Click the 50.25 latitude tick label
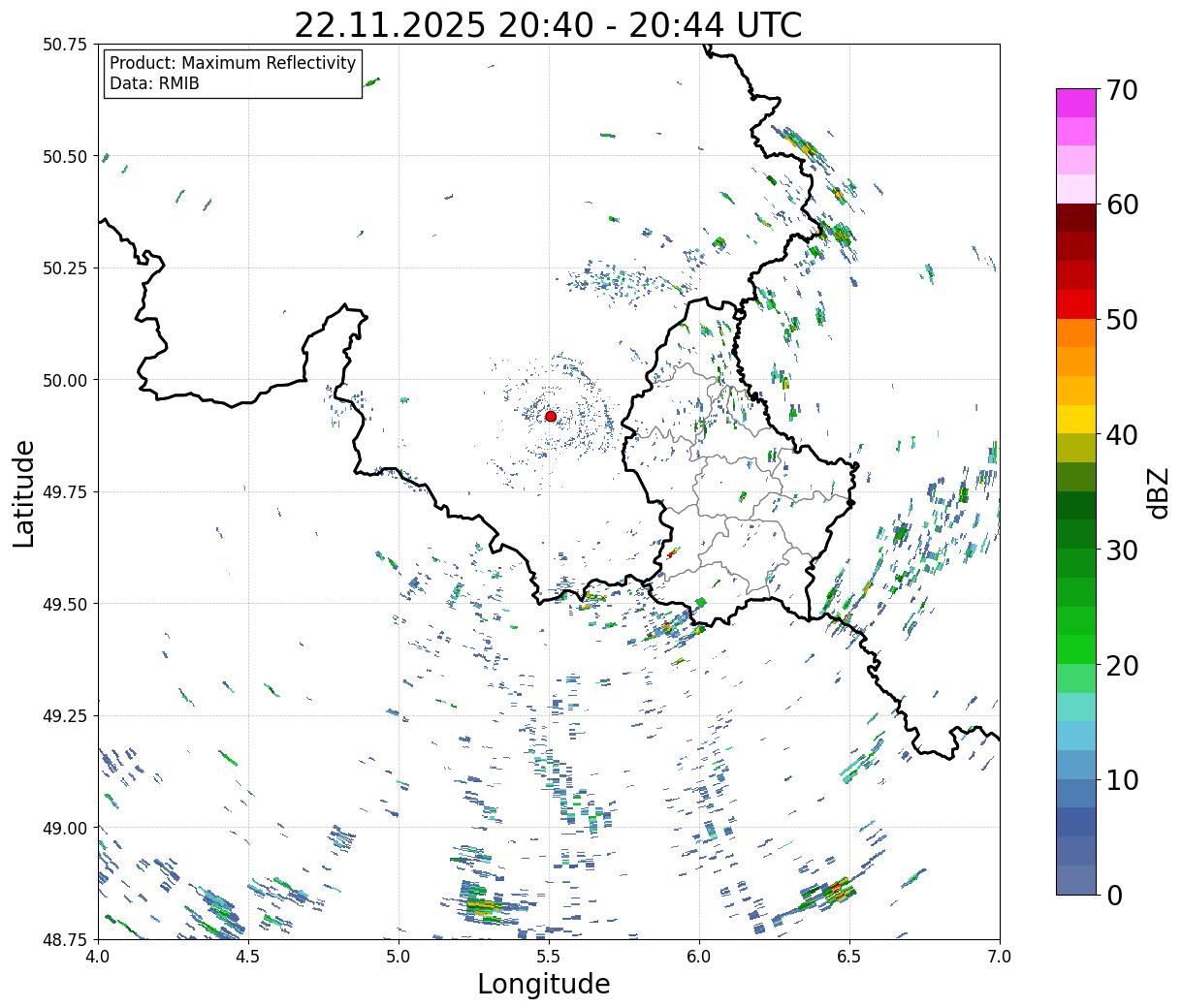Image resolution: width=1182 pixels, height=1008 pixels. click(65, 268)
